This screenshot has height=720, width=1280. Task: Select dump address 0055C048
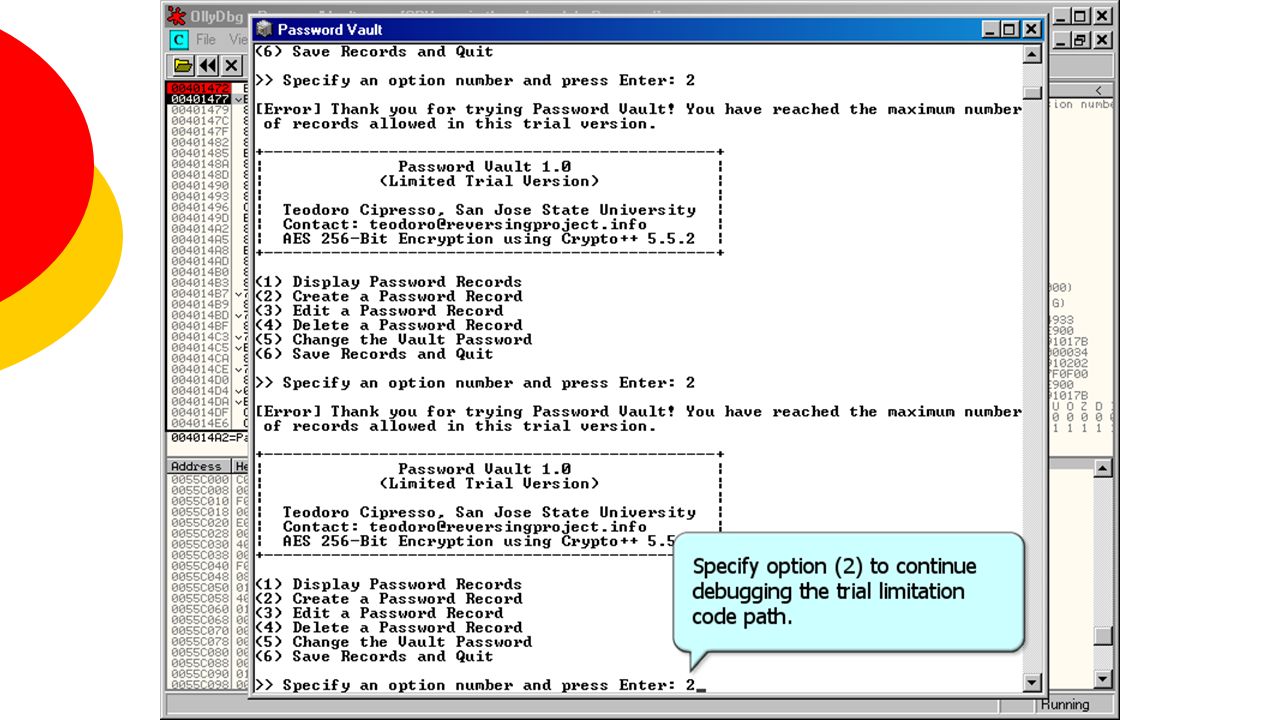[x=200, y=577]
